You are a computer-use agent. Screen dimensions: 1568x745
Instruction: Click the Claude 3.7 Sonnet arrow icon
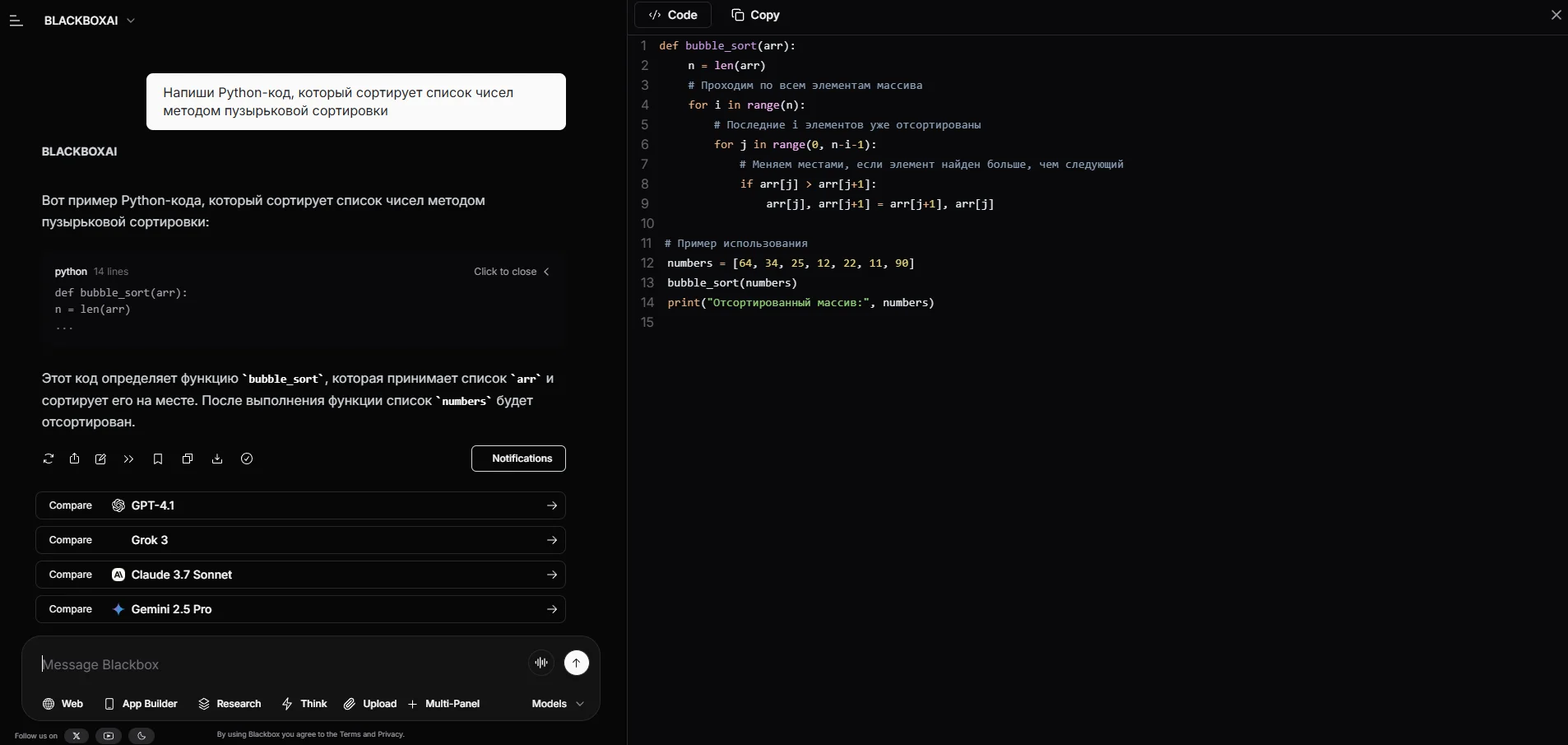(552, 575)
